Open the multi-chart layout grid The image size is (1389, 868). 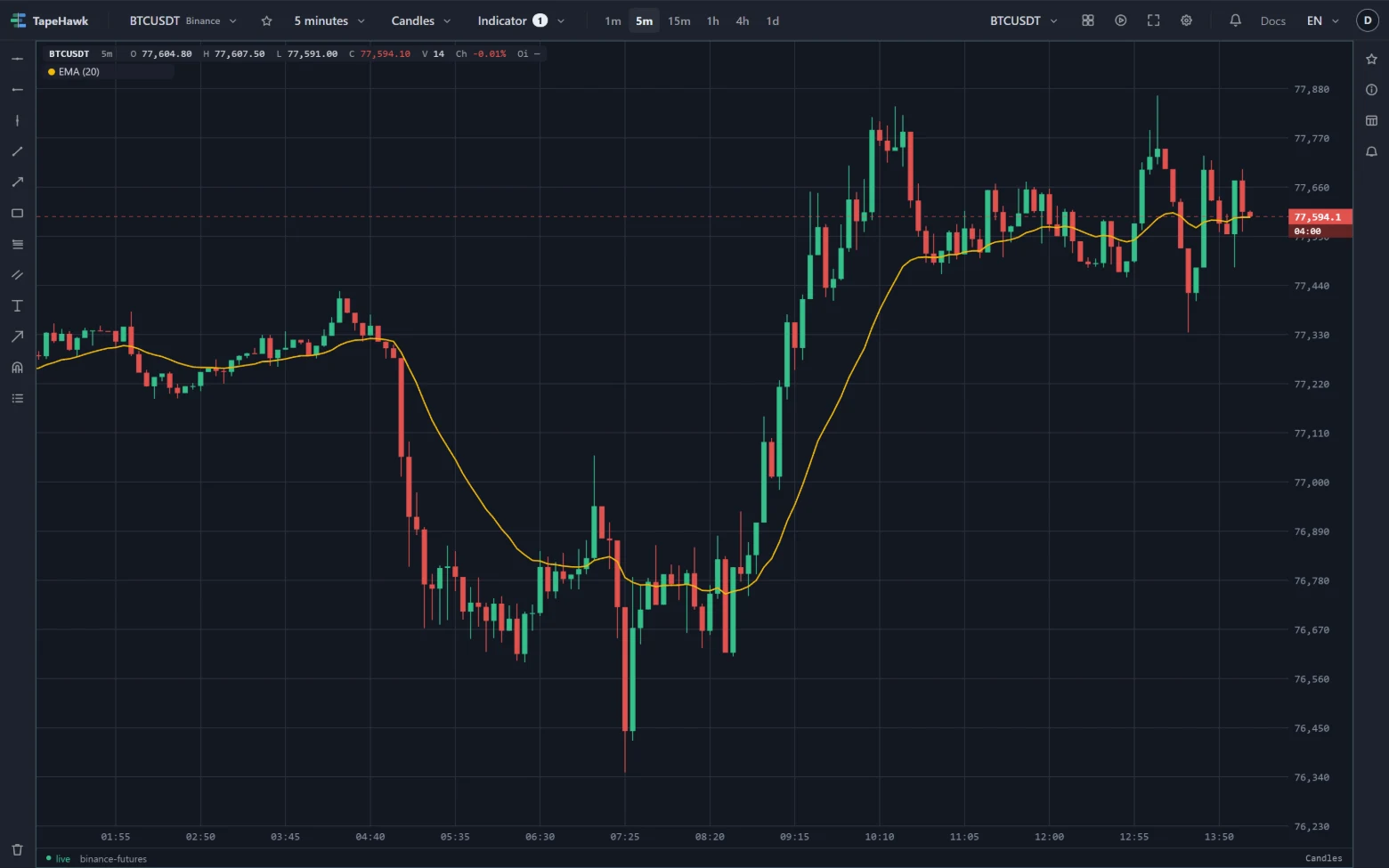click(x=1087, y=20)
